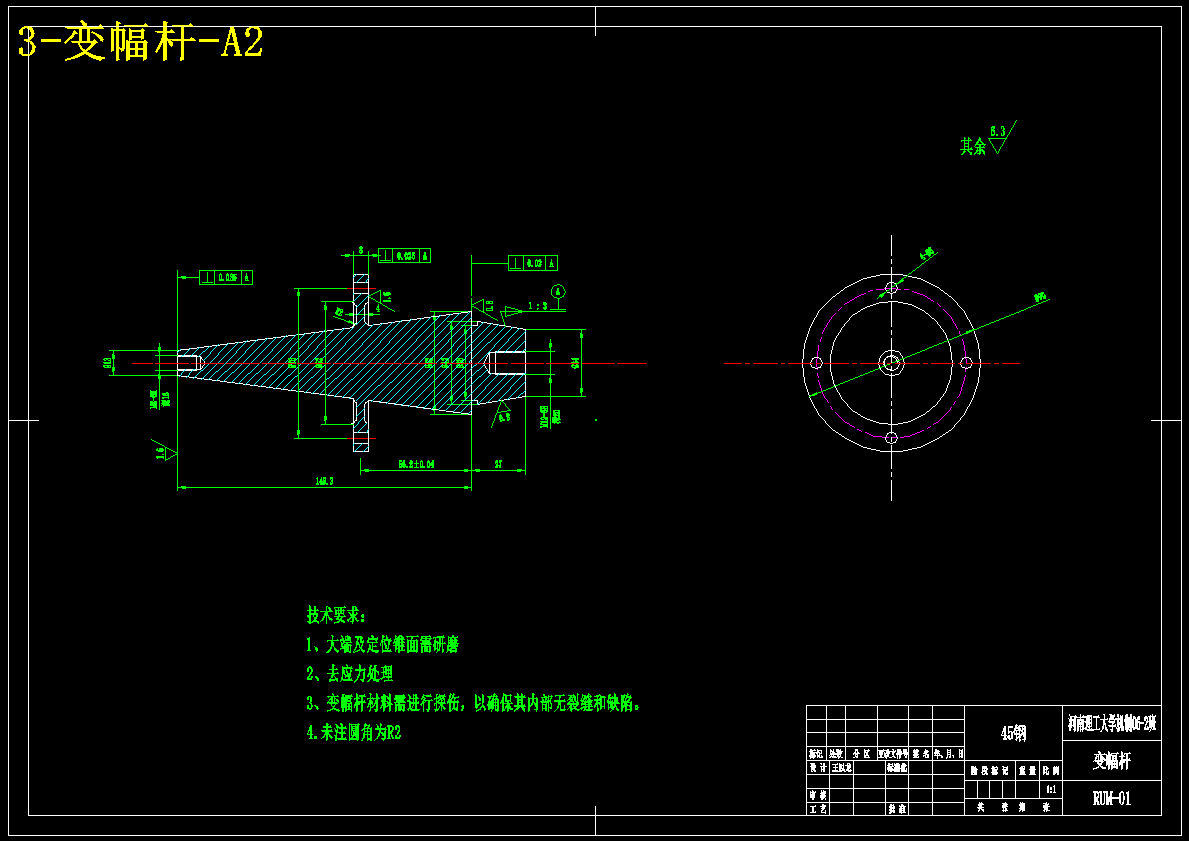Click the "阶段标记" header cell
The image size is (1189, 841).
click(990, 771)
